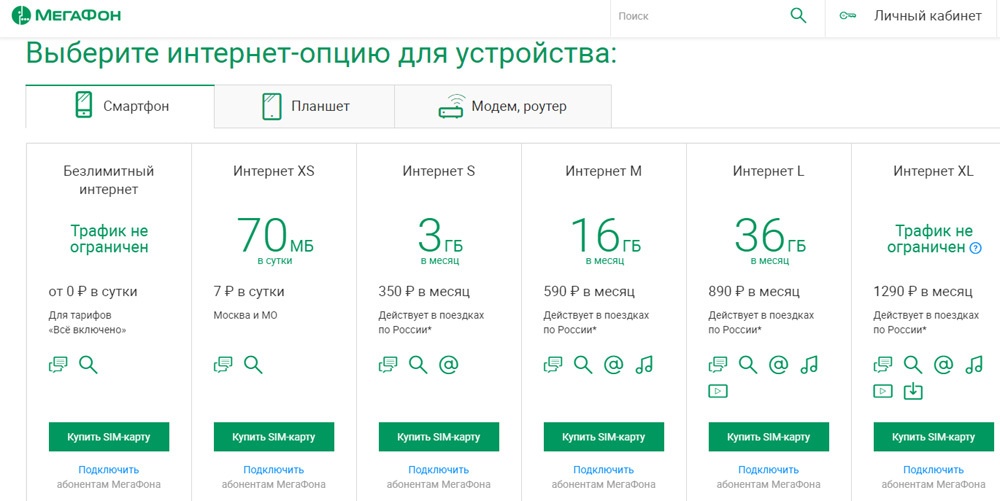Click the help question mark in Интернет XL
Screen dimensions: 1000x501
(x=975, y=249)
